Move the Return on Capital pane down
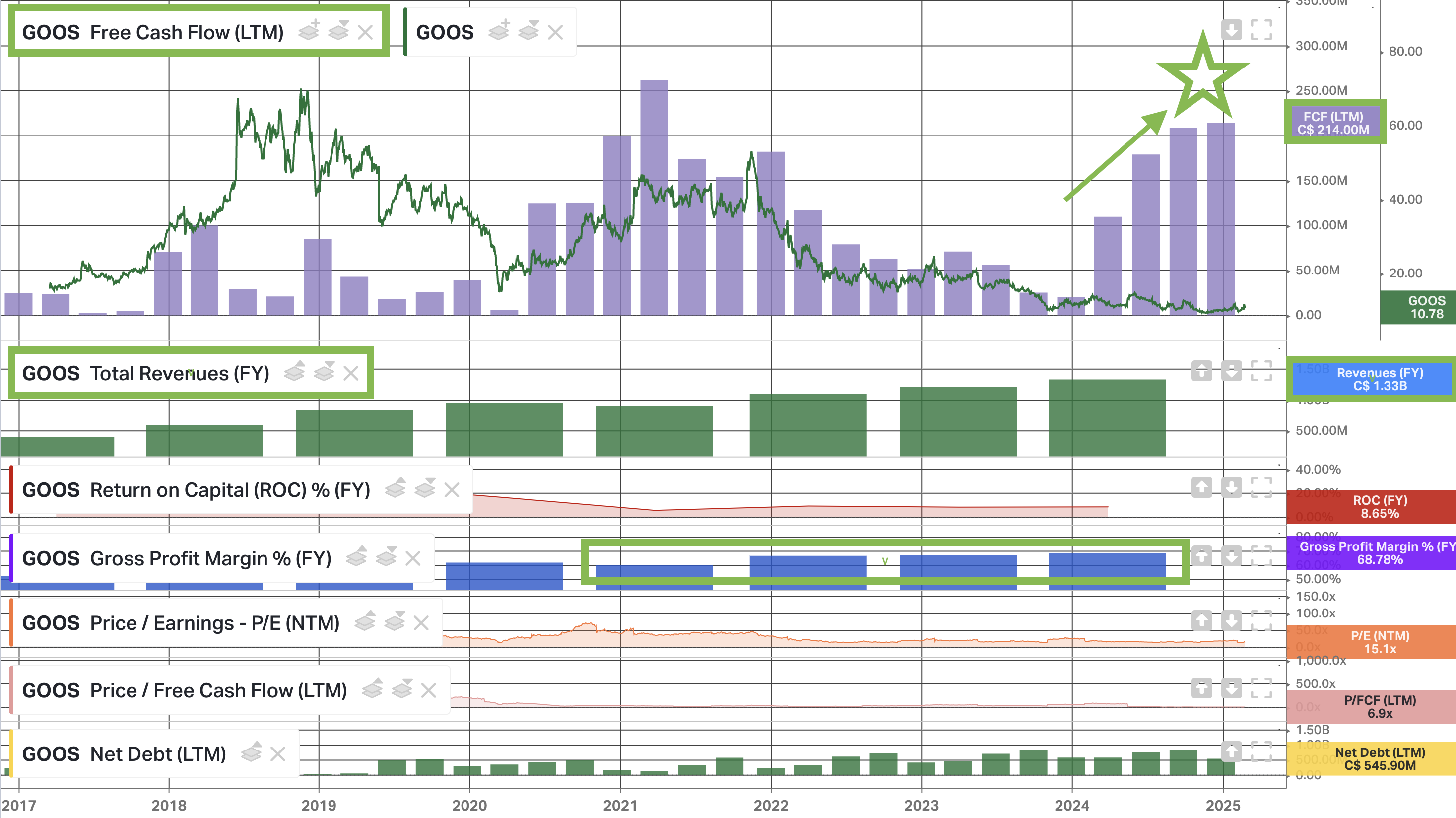Viewport: 1456px width, 818px height. (1232, 487)
